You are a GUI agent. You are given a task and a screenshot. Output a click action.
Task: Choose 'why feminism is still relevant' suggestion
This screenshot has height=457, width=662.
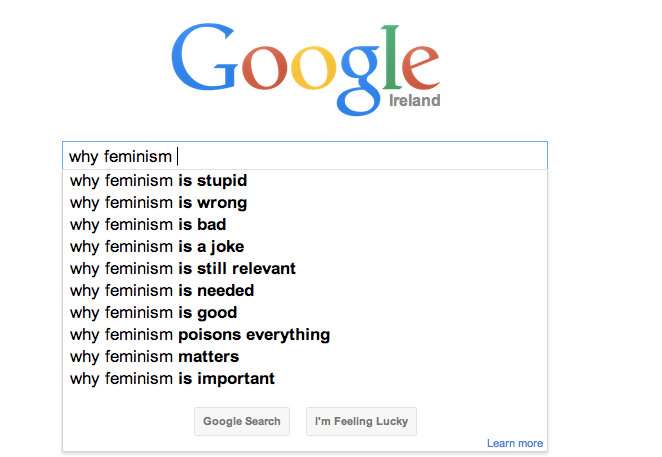[x=183, y=269]
